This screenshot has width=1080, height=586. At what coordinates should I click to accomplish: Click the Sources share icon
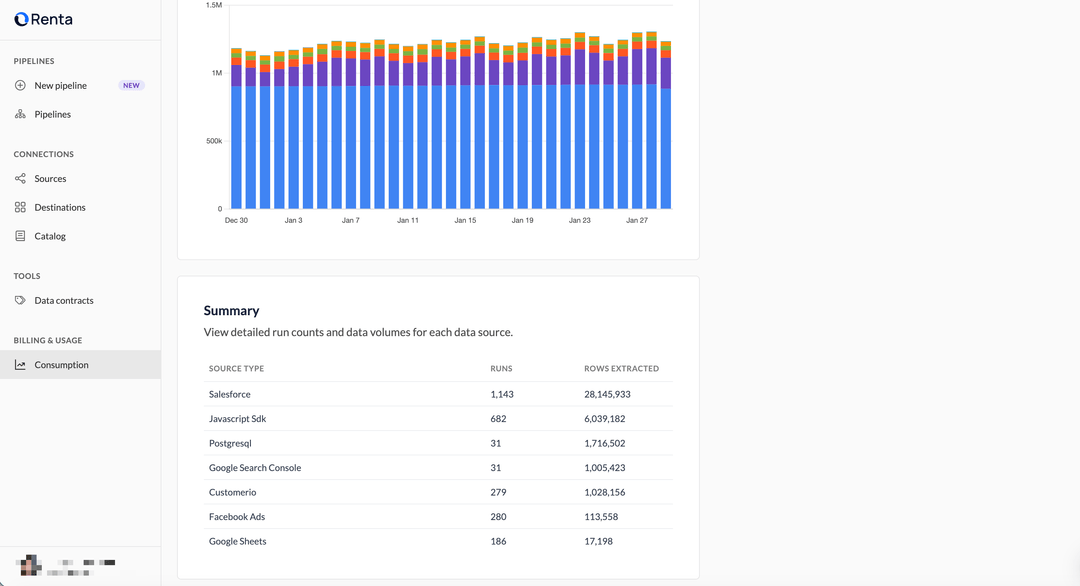pyautogui.click(x=20, y=179)
